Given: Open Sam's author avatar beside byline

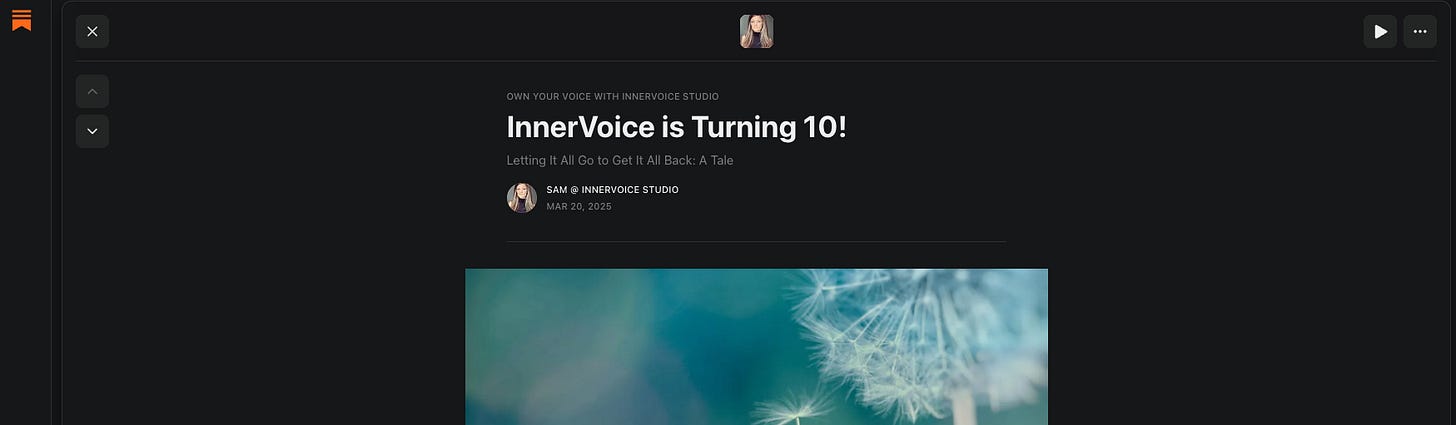Looking at the screenshot, I should click(x=522, y=198).
